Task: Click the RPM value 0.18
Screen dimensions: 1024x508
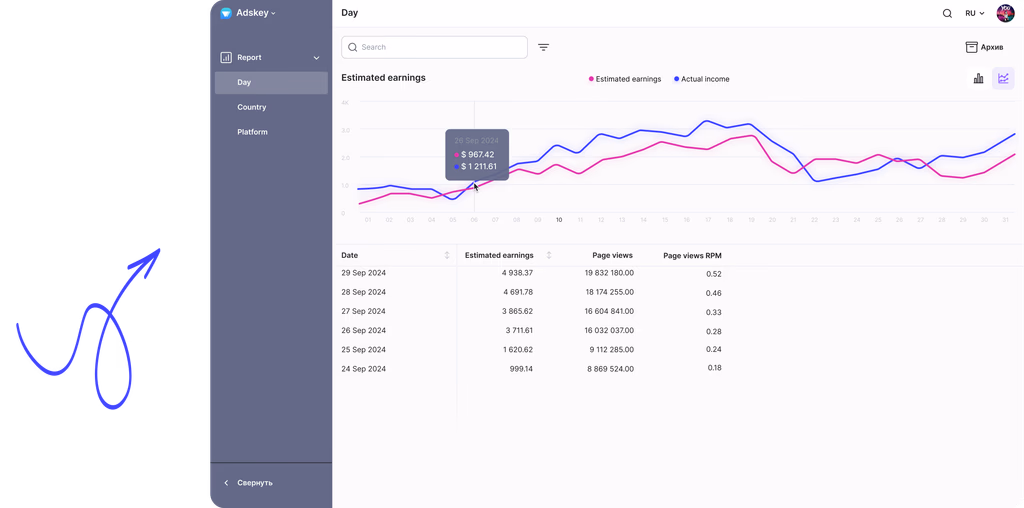Action: 714,368
